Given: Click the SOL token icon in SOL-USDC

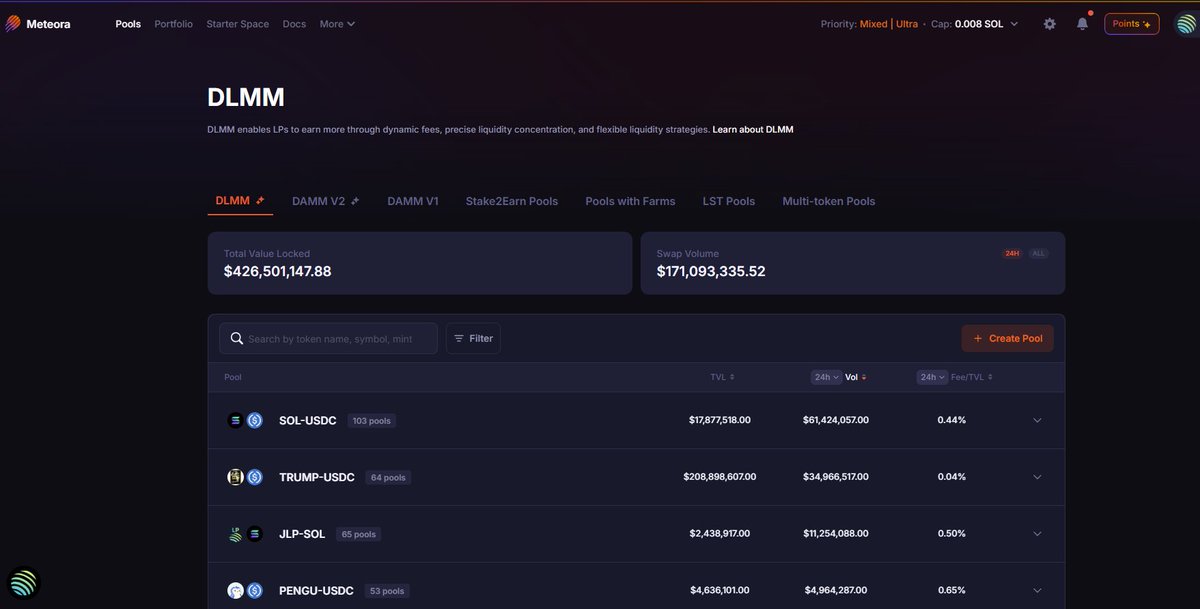Looking at the screenshot, I should pos(235,420).
